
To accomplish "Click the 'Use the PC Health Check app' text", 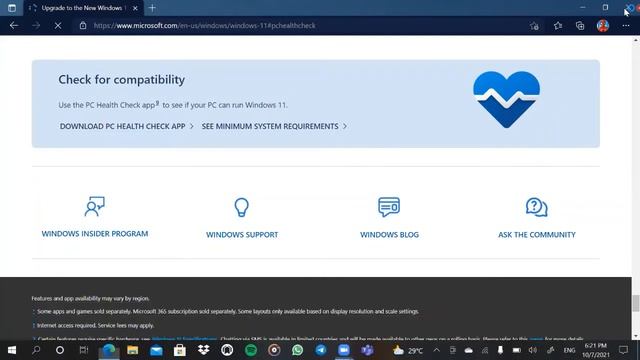I will pos(173,105).
